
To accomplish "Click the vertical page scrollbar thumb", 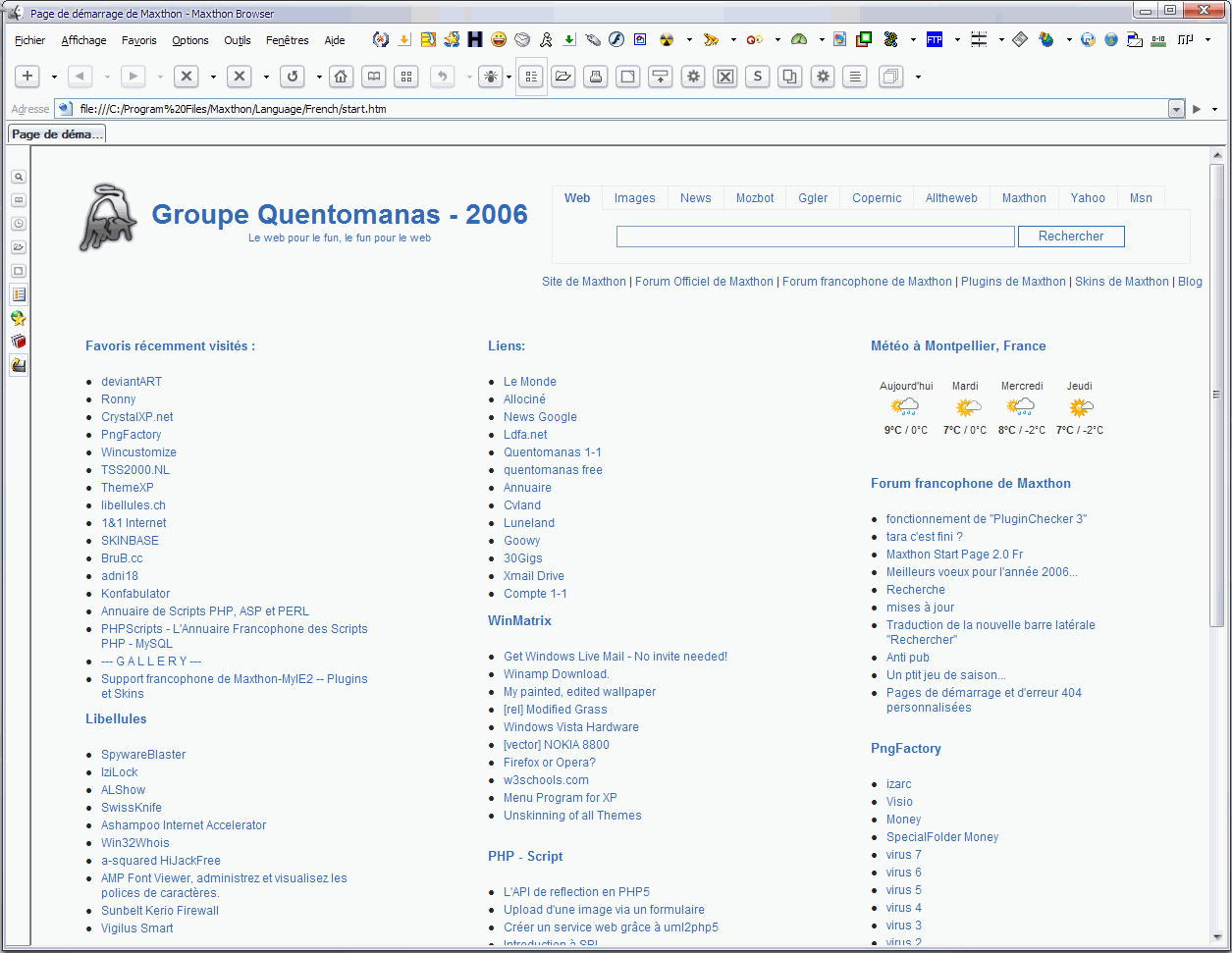I will pos(1217,395).
